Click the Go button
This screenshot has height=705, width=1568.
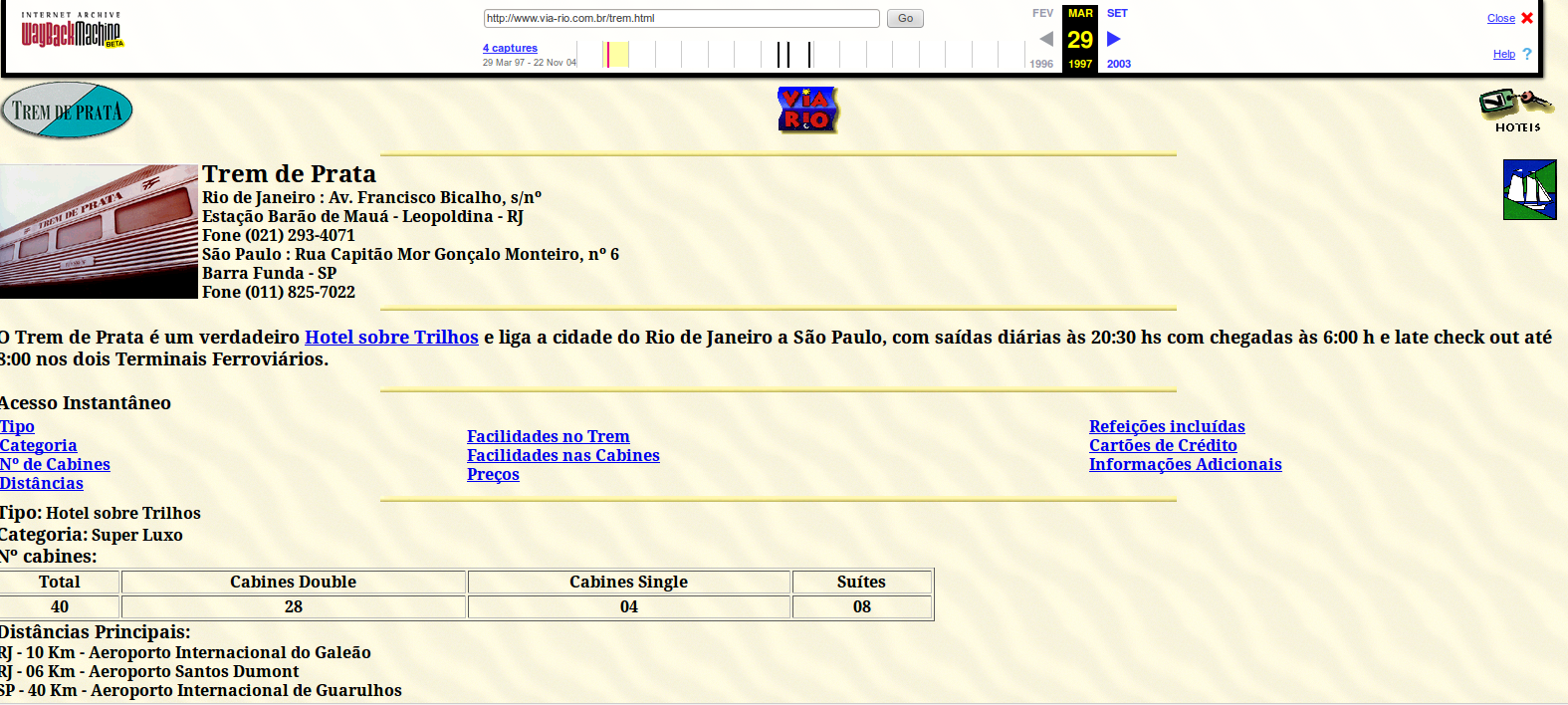[x=905, y=18]
